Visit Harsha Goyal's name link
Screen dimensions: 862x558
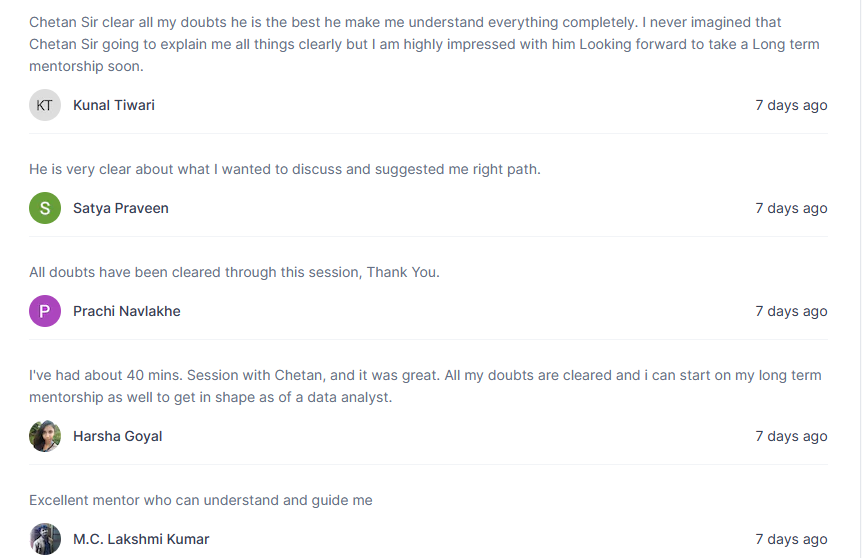(118, 437)
